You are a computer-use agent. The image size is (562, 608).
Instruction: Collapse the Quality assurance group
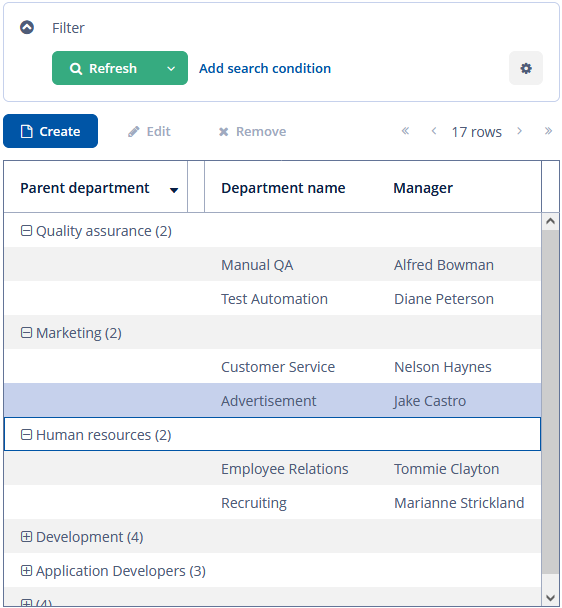coord(26,231)
